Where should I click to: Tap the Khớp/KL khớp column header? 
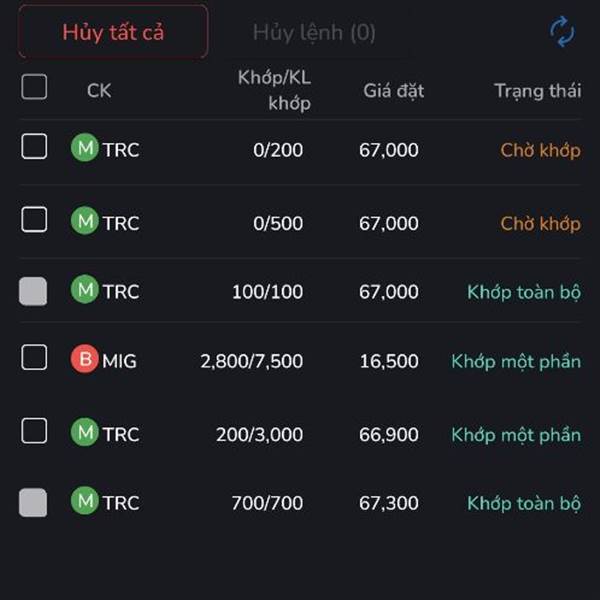click(274, 91)
